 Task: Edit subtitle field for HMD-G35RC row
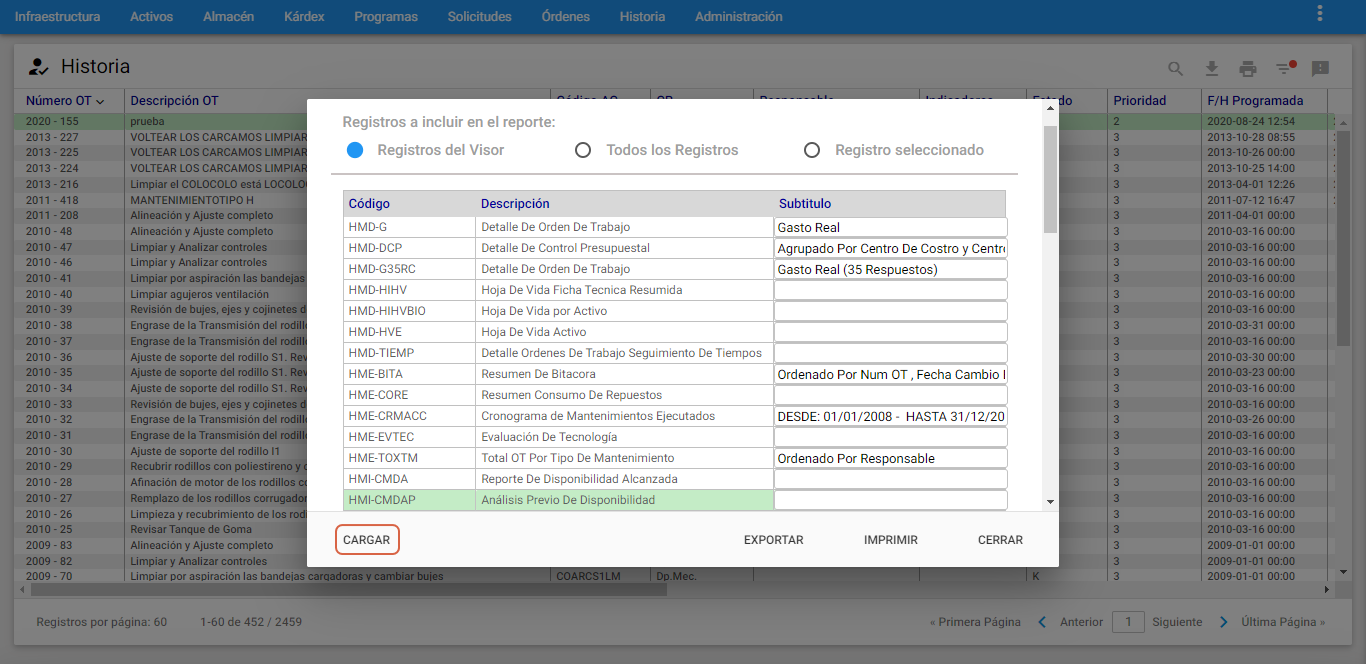[x=890, y=269]
